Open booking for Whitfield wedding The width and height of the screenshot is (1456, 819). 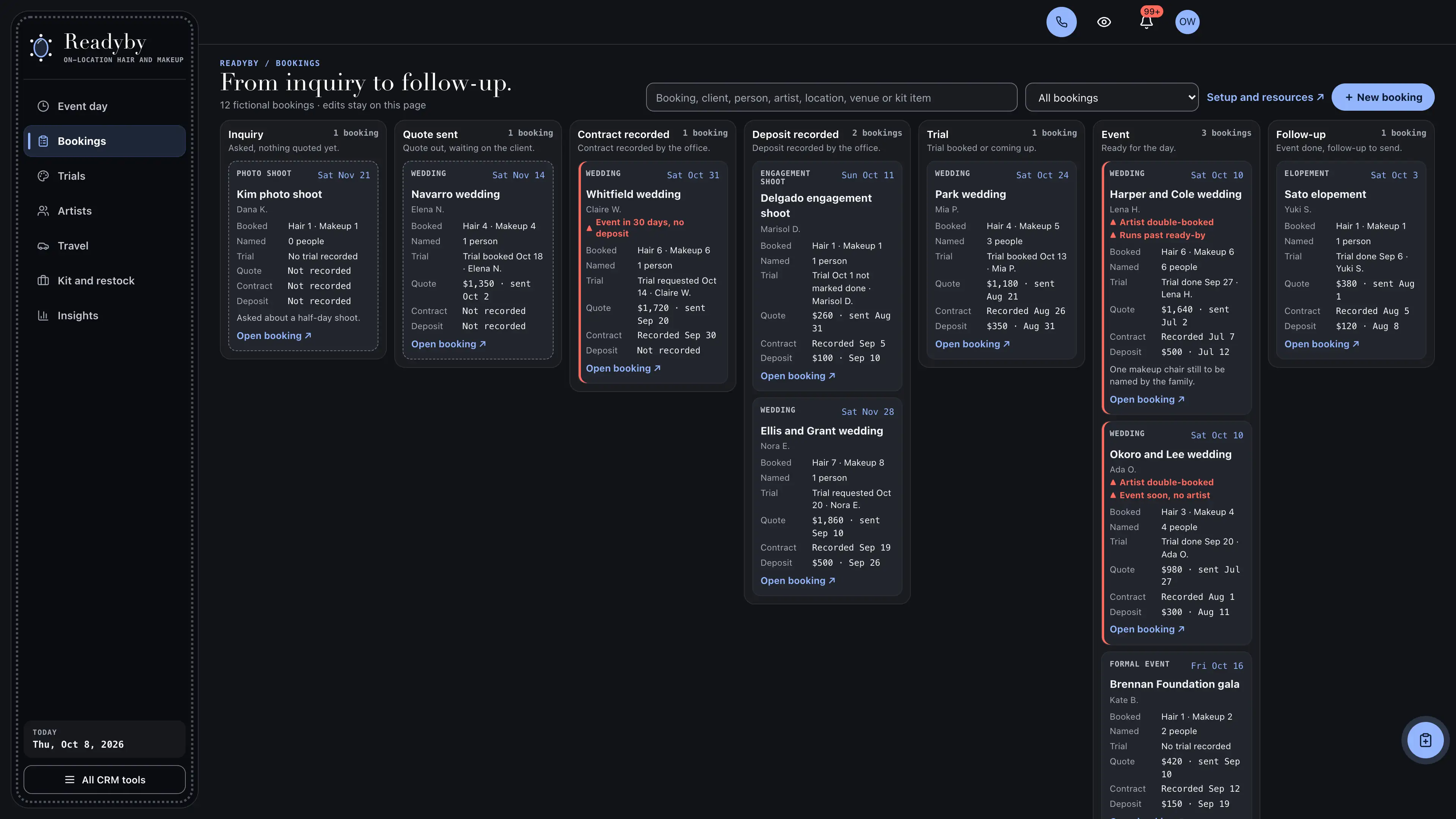[623, 369]
